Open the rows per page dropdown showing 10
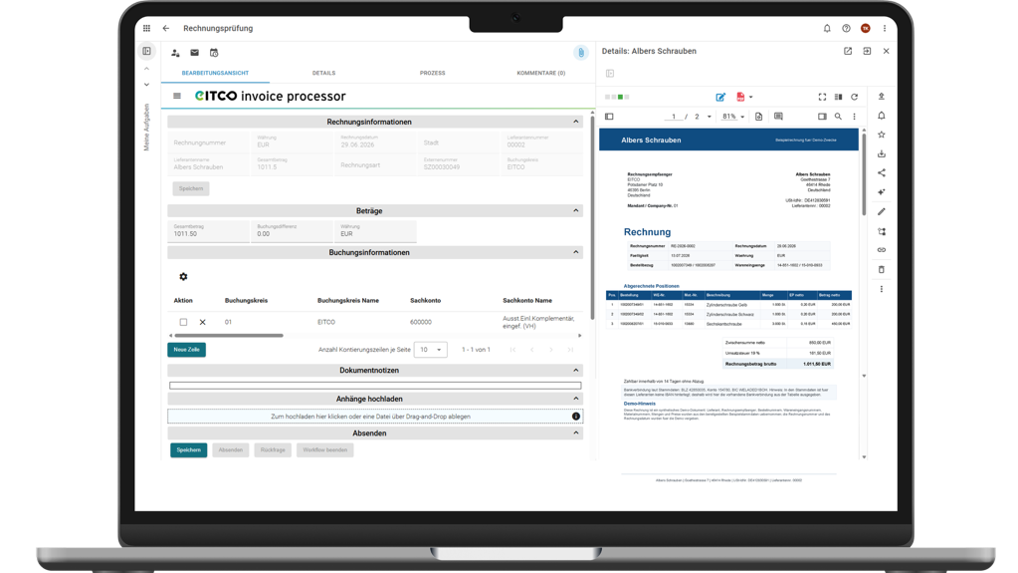1018x573 pixels. pos(430,350)
